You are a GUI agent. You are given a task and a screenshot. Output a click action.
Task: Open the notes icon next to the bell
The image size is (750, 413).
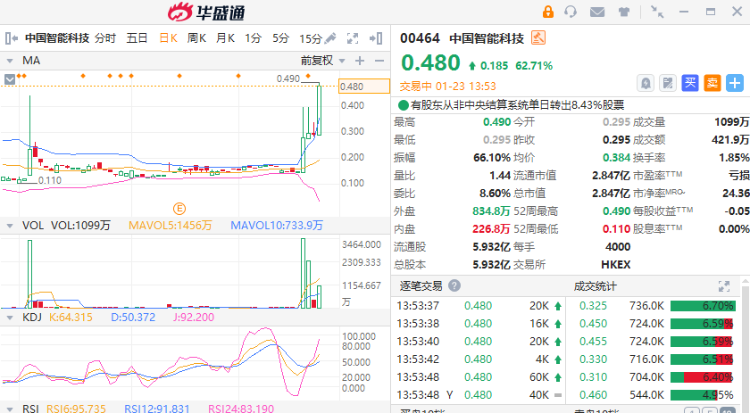click(667, 83)
